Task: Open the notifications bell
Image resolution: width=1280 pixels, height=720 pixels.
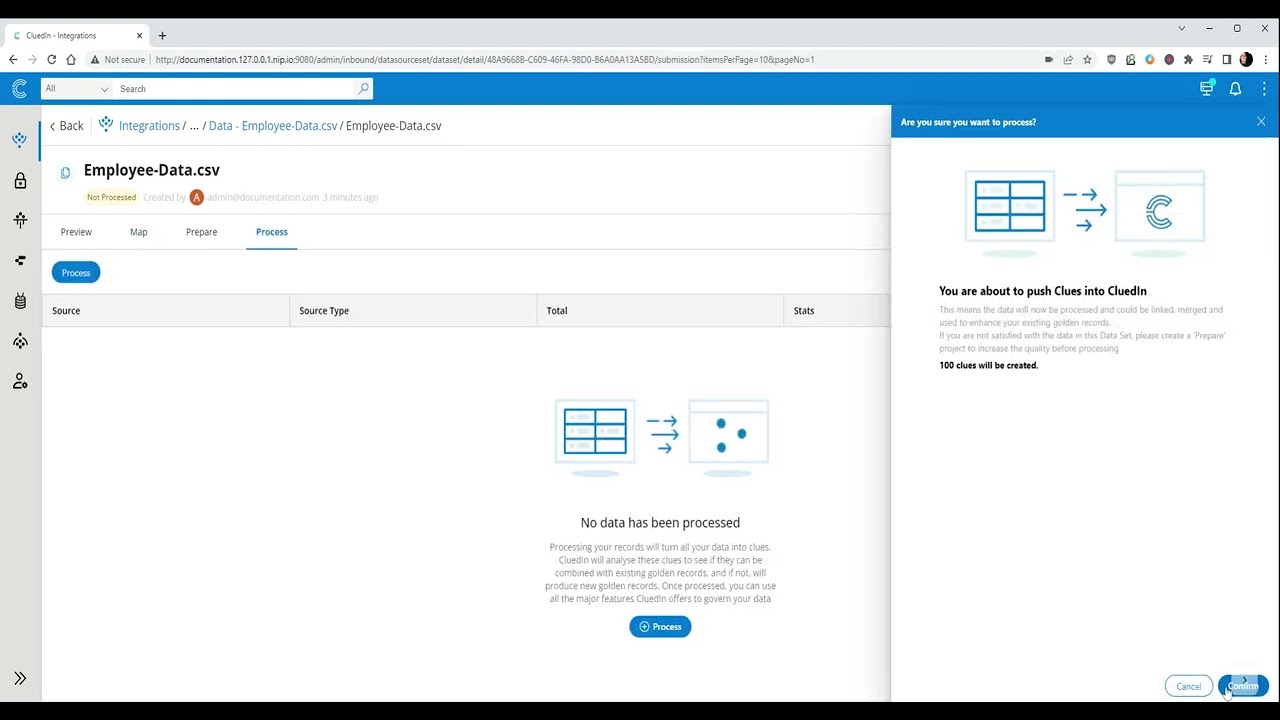Action: pos(1235,89)
